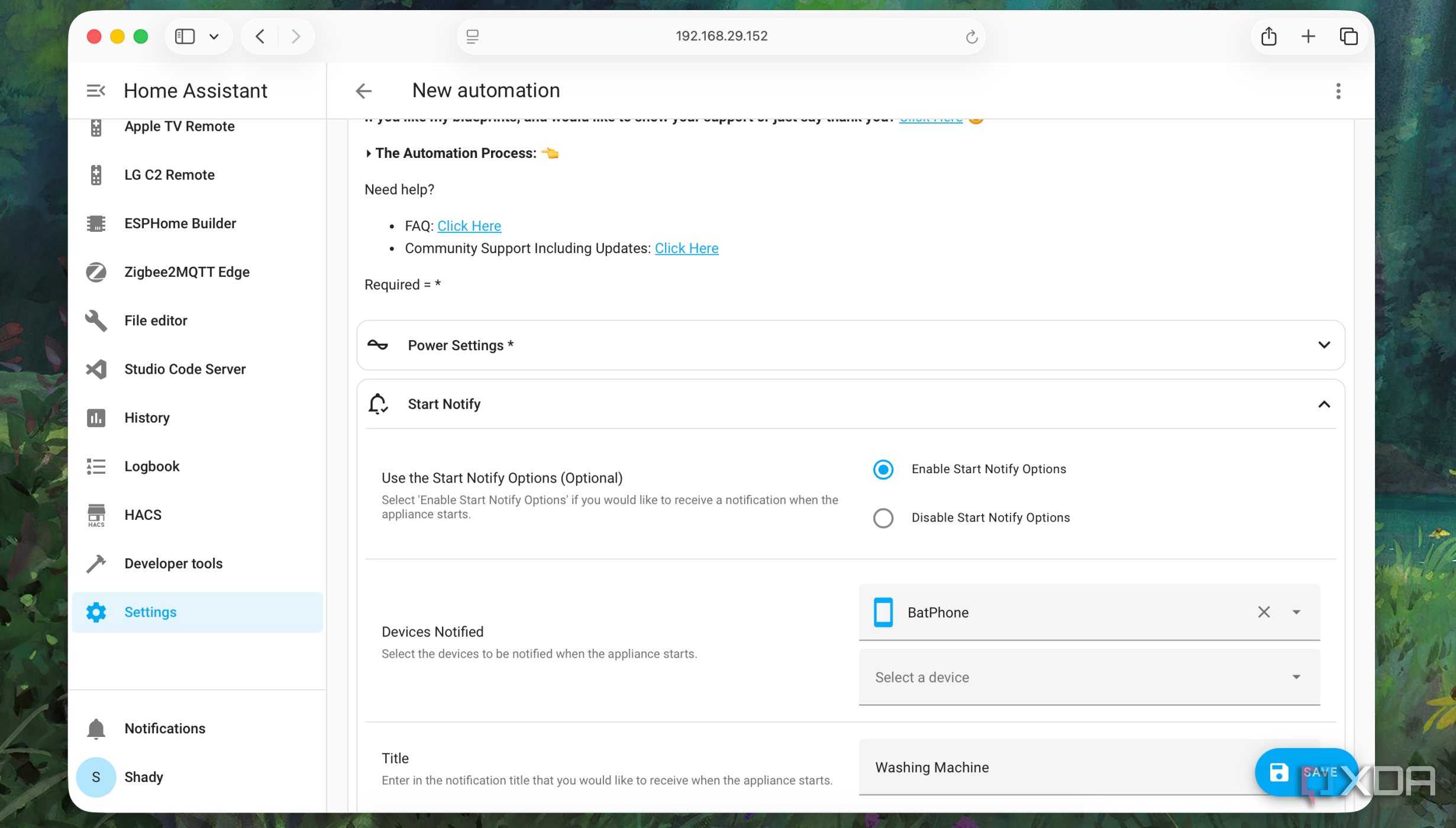Collapse the Start Notify section
Image resolution: width=1456 pixels, height=828 pixels.
tap(850, 404)
